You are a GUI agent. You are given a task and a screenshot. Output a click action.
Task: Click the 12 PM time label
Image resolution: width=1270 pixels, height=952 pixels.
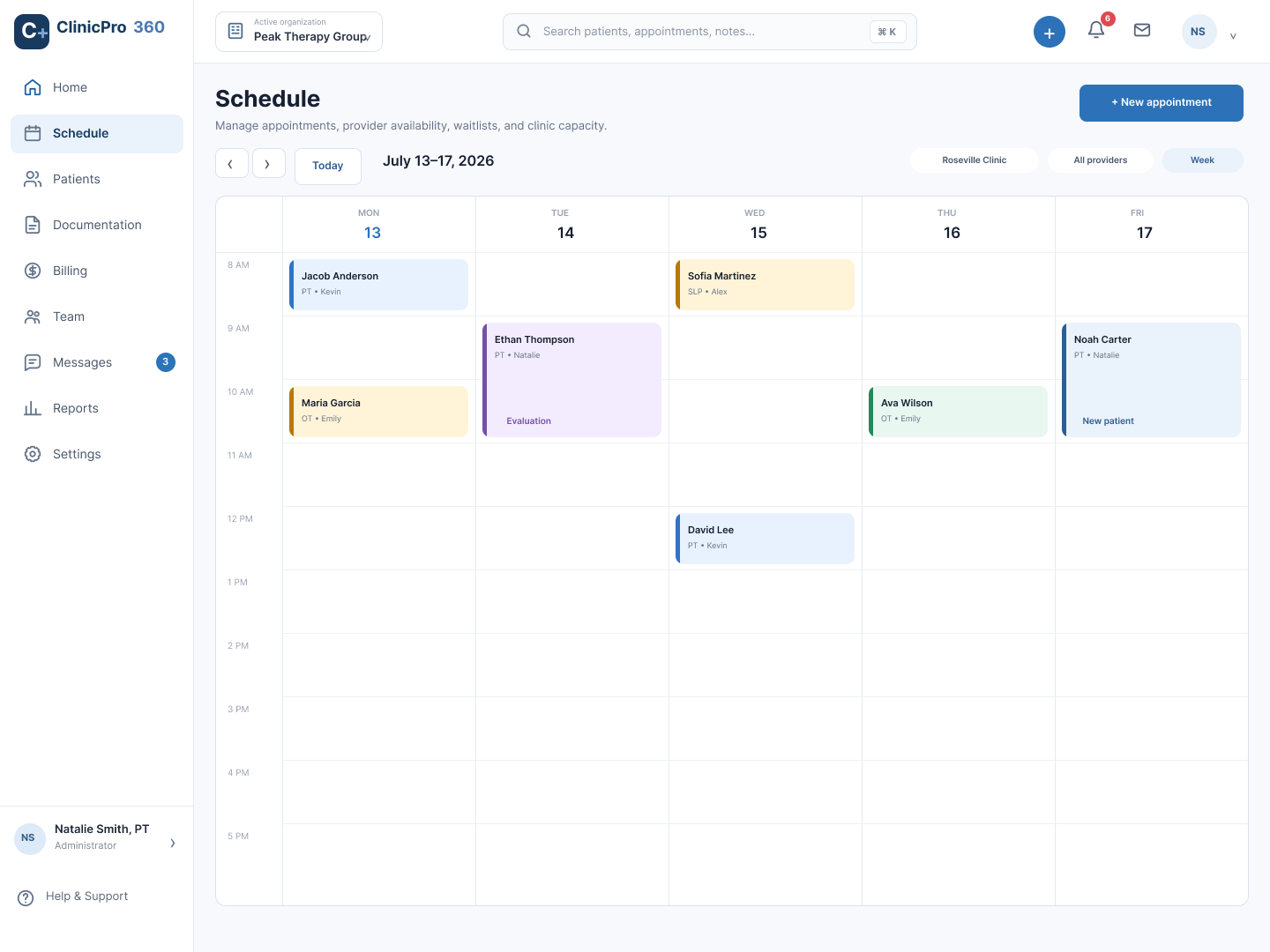coord(240,519)
